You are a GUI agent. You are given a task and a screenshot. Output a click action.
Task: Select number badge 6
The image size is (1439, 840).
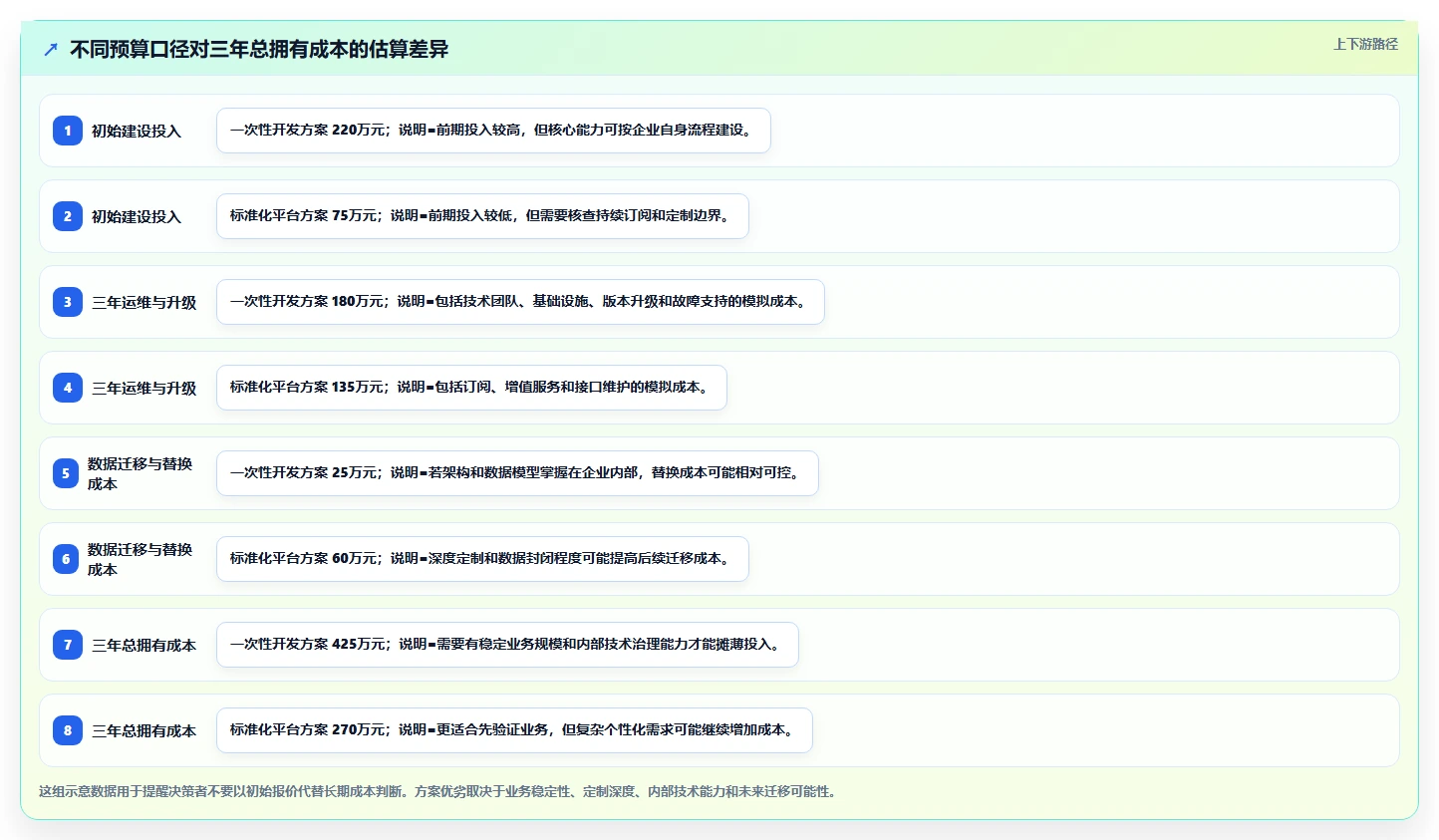point(66,559)
